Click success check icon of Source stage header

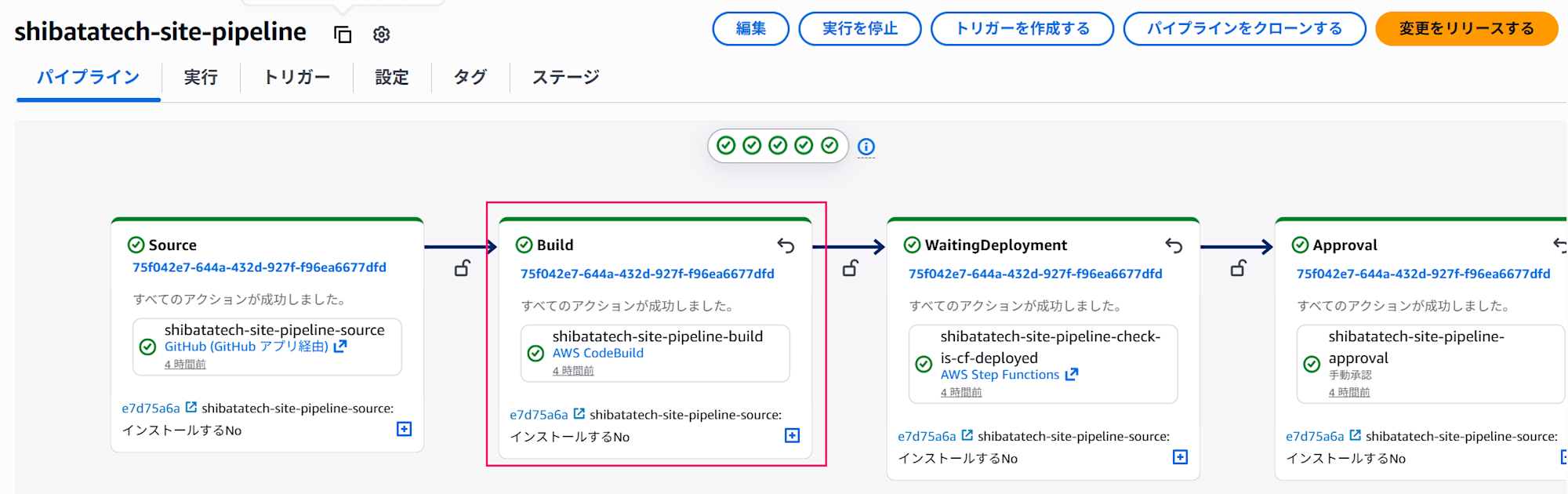point(136,245)
